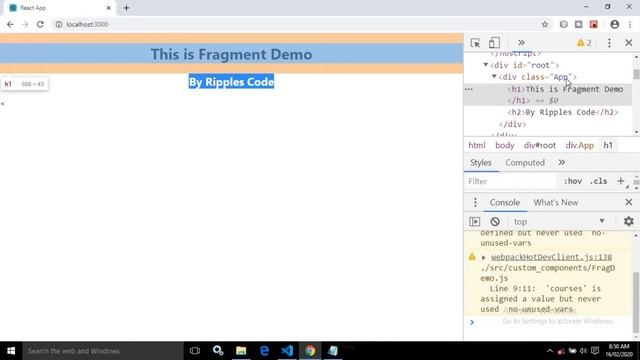
Task: Click the This is Fragment Demo heading
Action: (x=231, y=54)
